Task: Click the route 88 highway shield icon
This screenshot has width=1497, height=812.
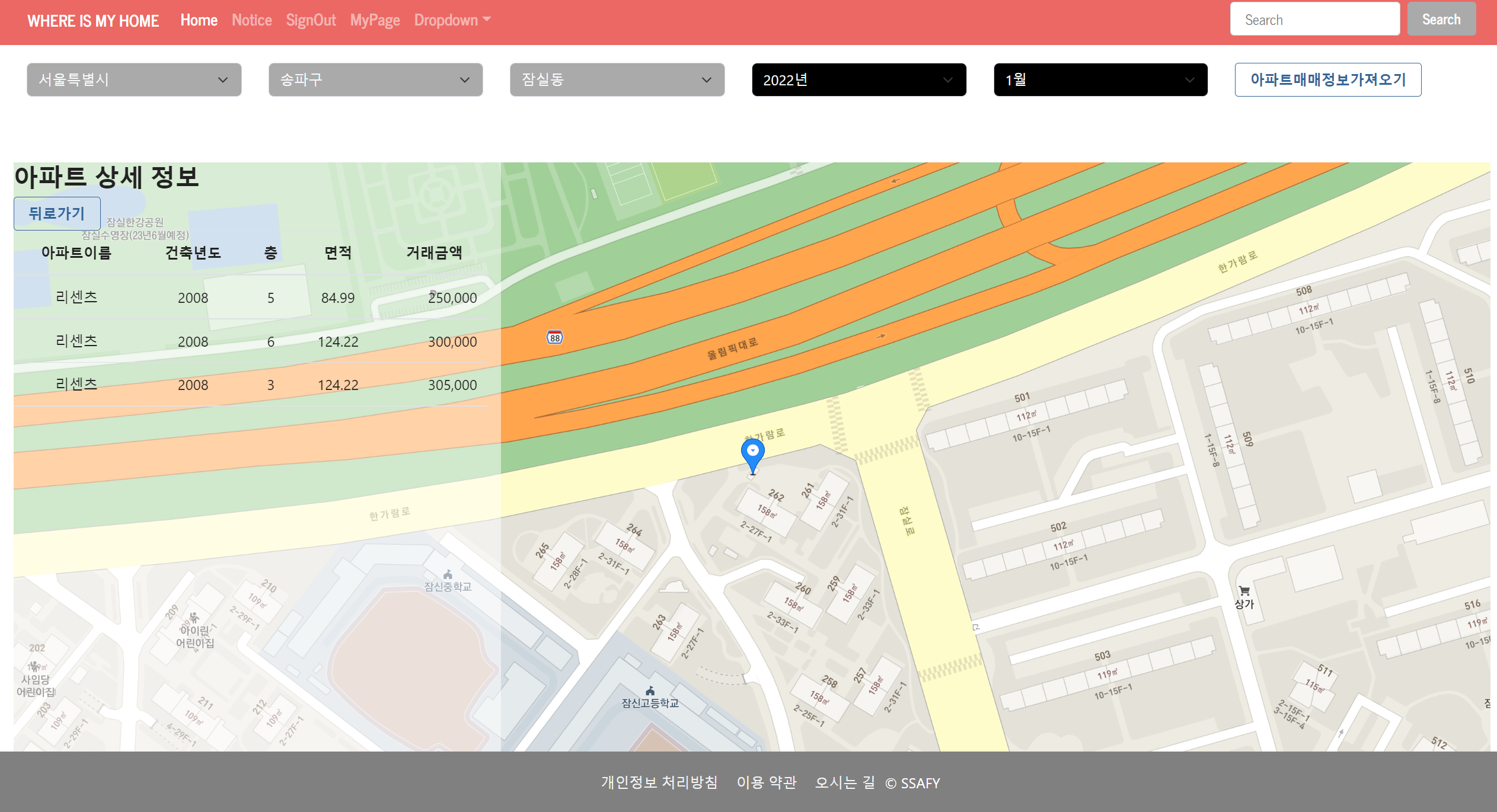Action: pos(554,338)
